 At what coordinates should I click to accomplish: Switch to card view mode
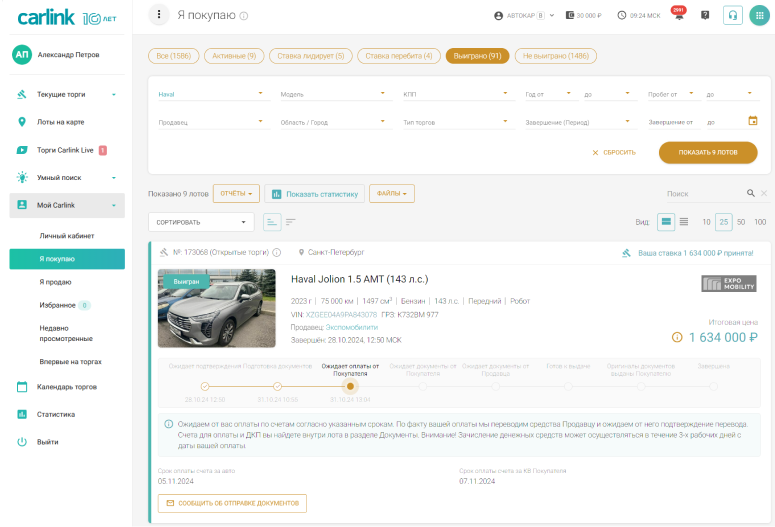point(666,222)
